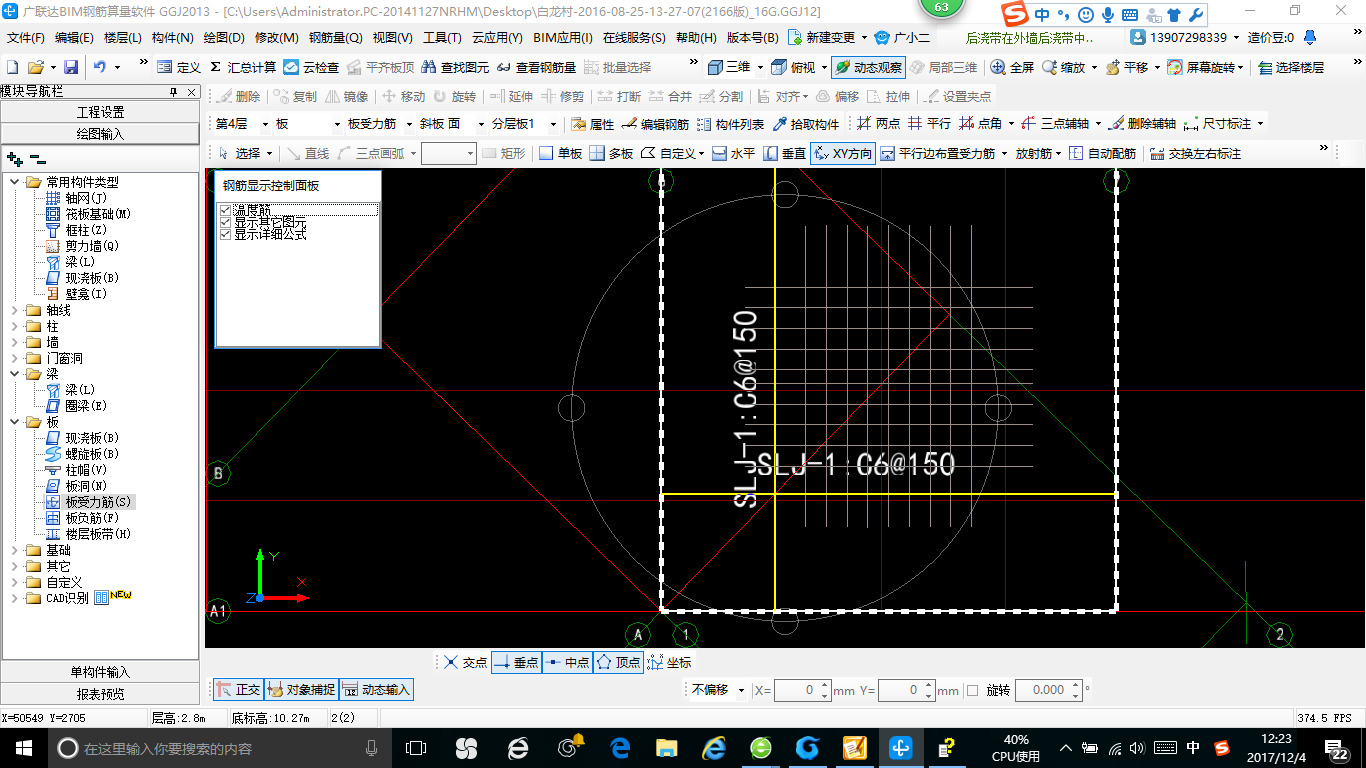Open the 工具(T) menu
Image resolution: width=1366 pixels, height=768 pixels.
[442, 38]
